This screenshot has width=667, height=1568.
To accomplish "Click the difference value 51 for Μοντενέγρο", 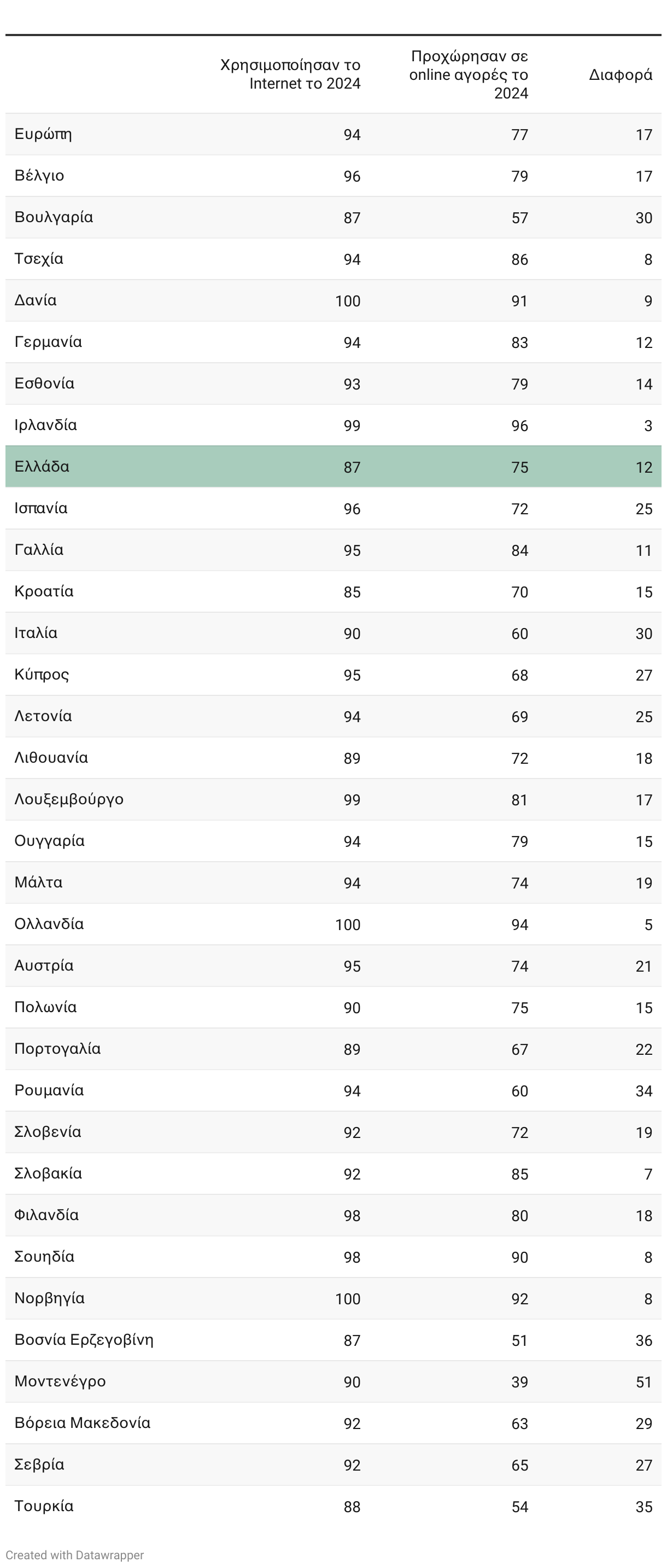I will click(644, 1382).
